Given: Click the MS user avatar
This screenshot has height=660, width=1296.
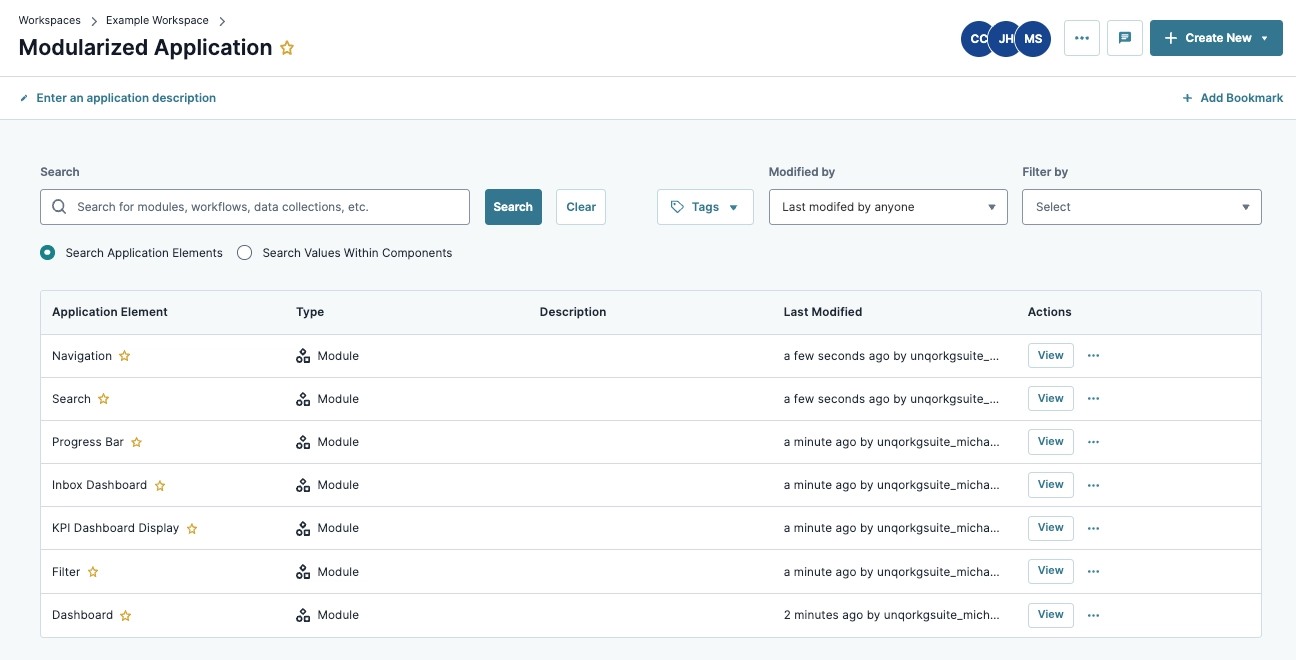Looking at the screenshot, I should click(x=1032, y=38).
